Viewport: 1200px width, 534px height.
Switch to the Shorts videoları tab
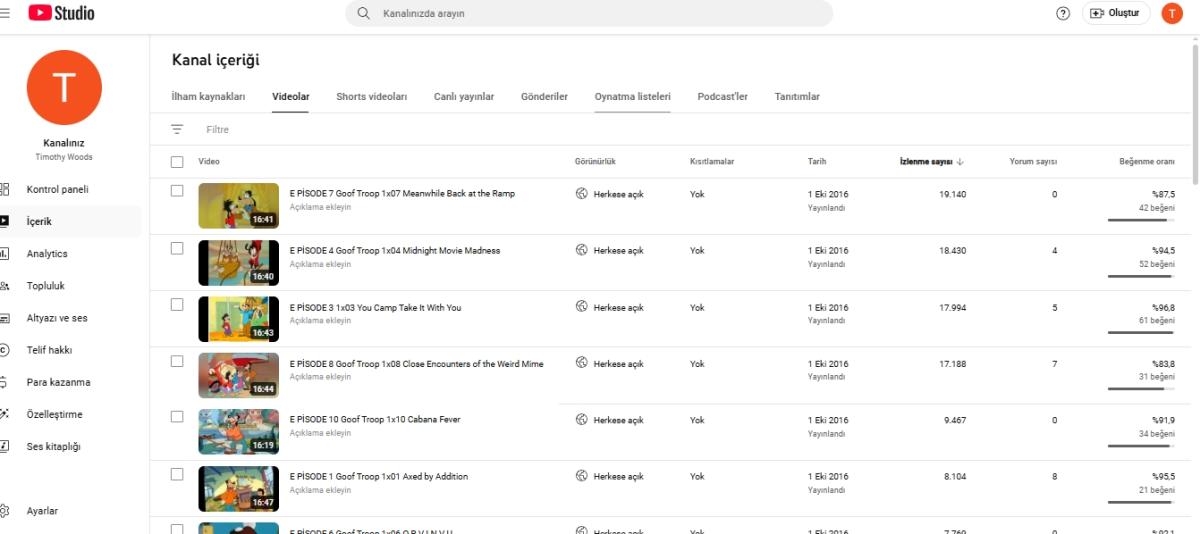371,97
